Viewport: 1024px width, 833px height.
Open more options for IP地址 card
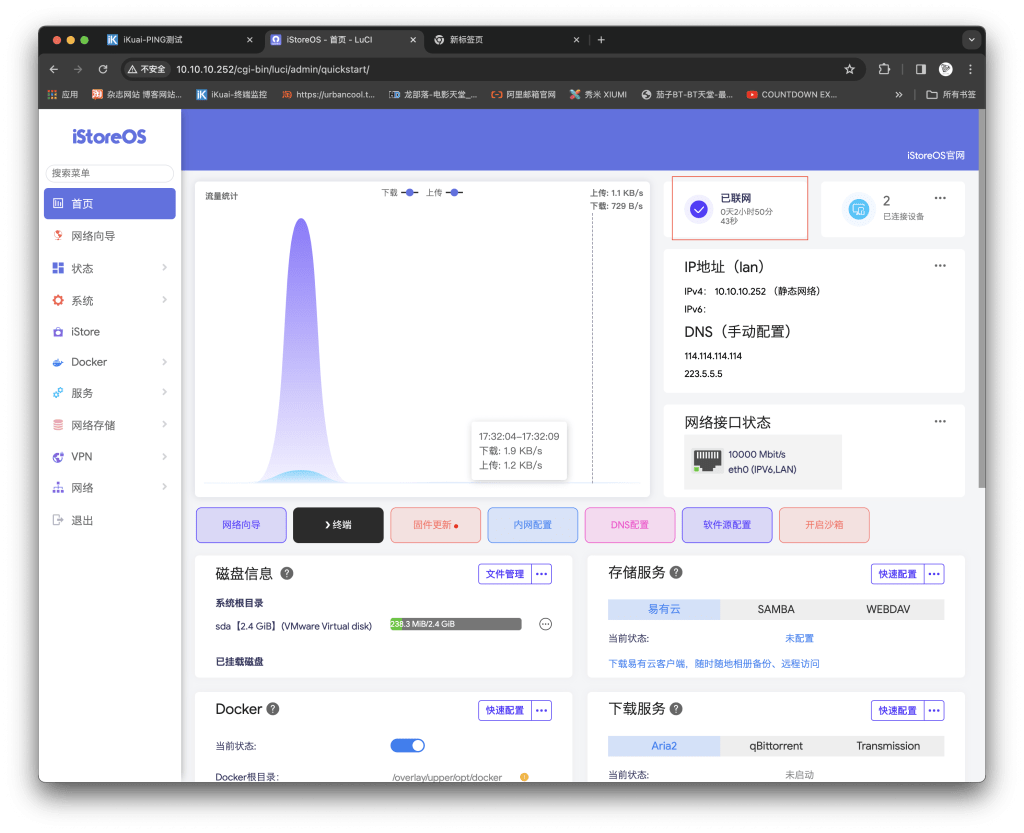[x=939, y=266]
